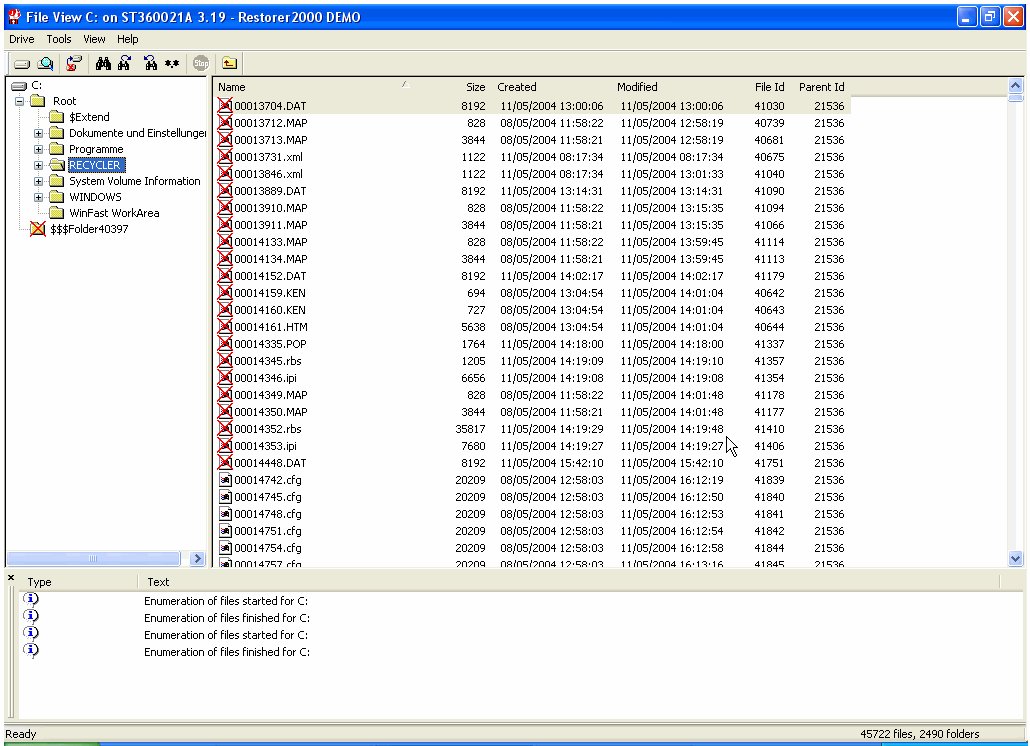Open the View menu

[x=94, y=39]
